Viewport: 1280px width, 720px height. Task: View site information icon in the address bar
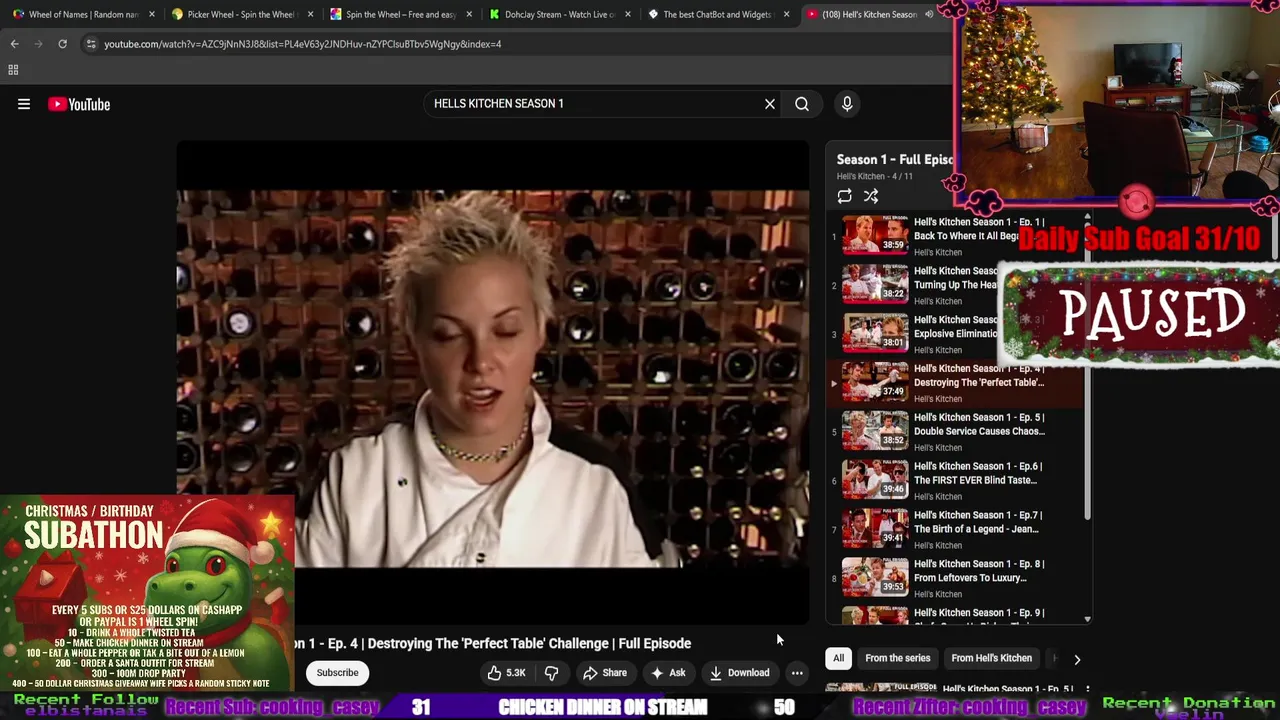[91, 44]
